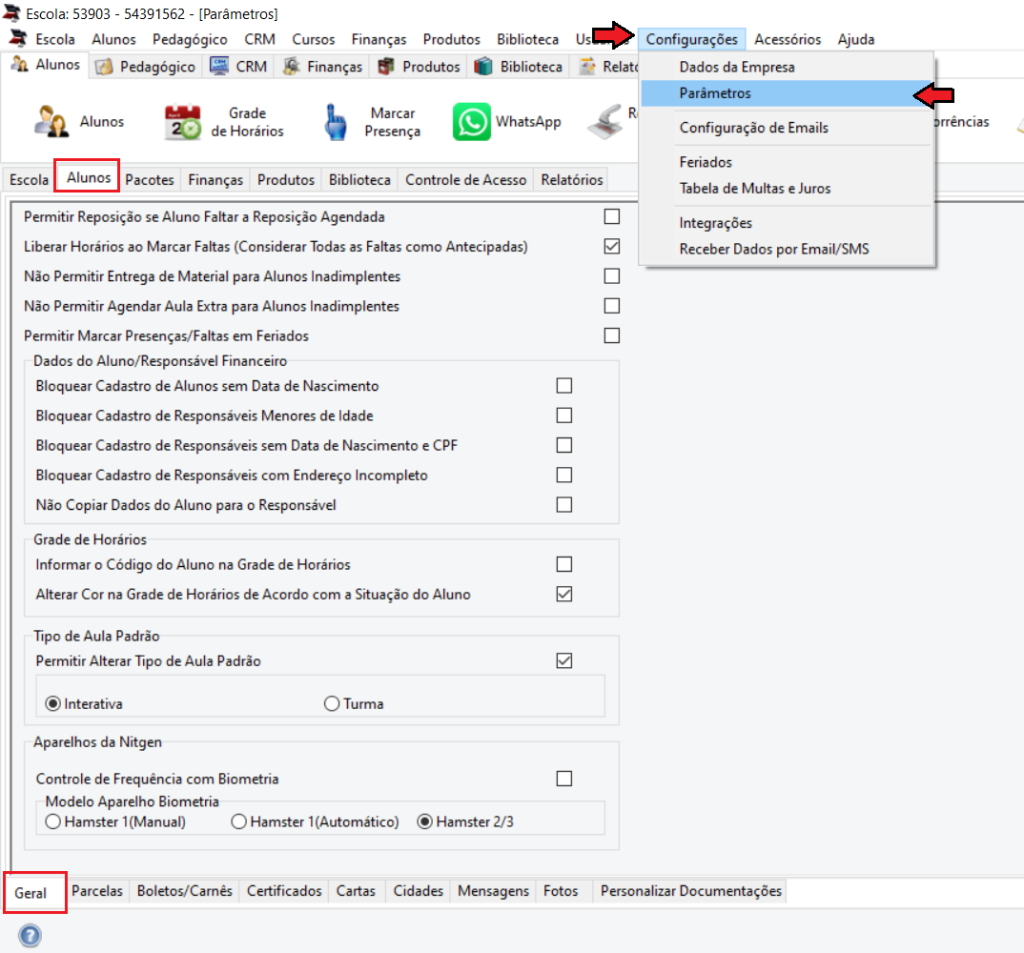Switch to the Fotos bottom tab
This screenshot has width=1024, height=953.
point(560,891)
